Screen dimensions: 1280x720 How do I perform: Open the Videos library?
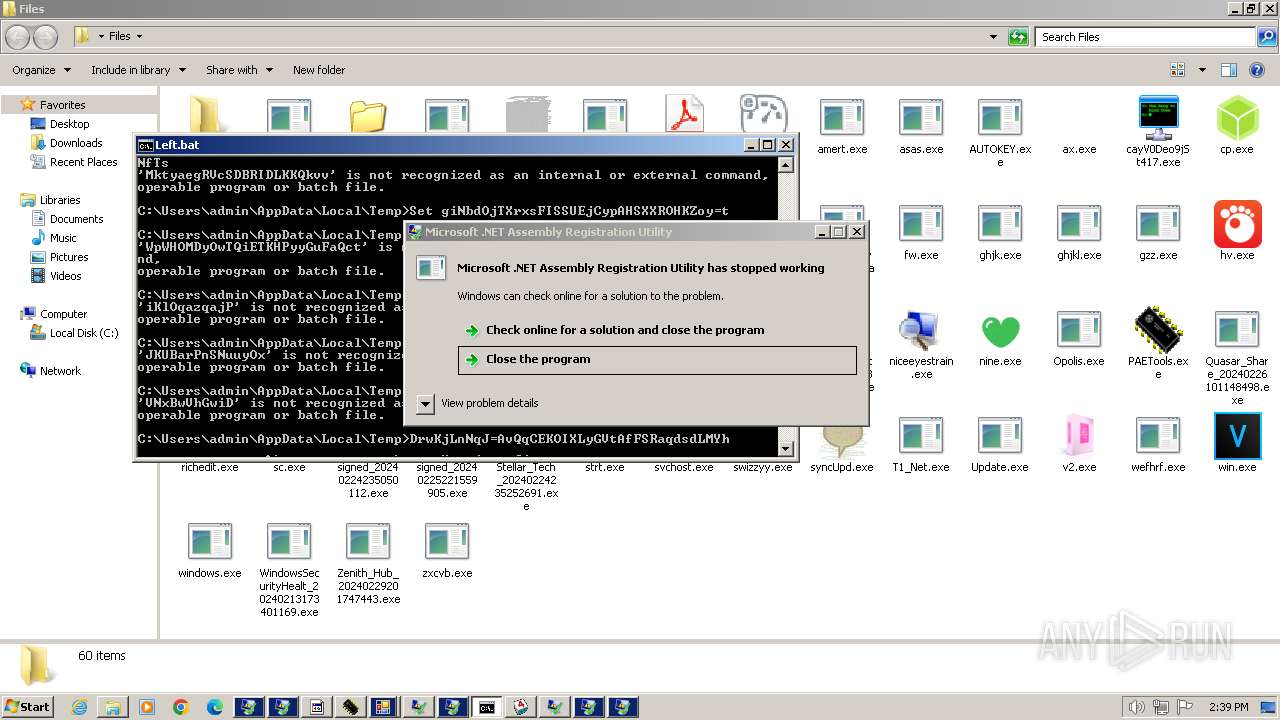(66, 276)
